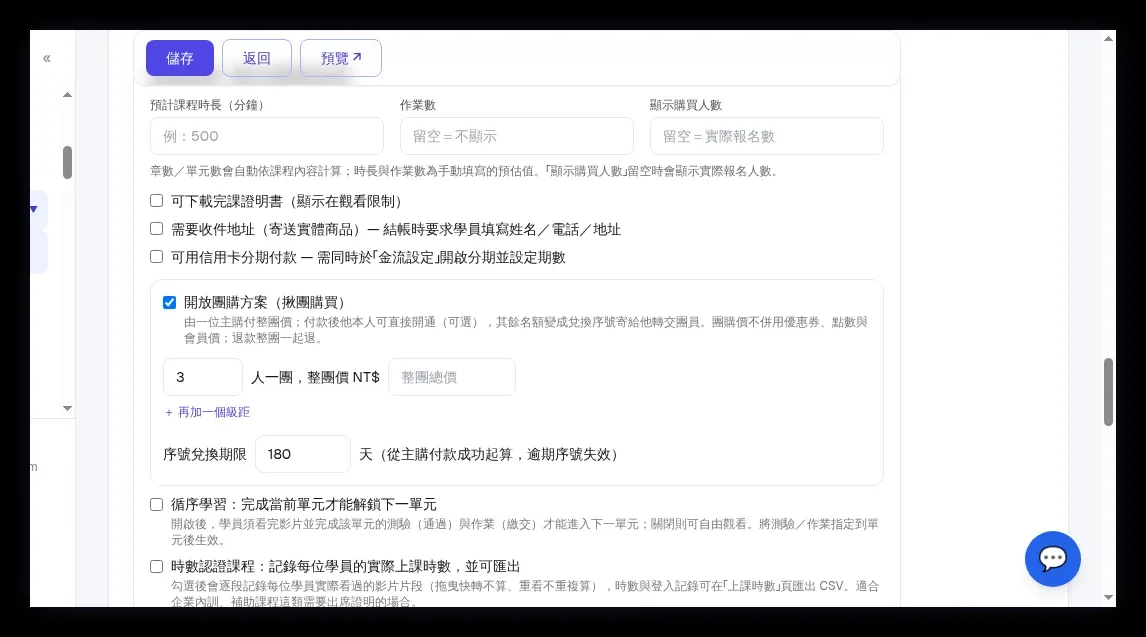Screen dimensions: 1146x637
Task: Click the sidebar scroll-down arrow
Action: [x=67, y=408]
